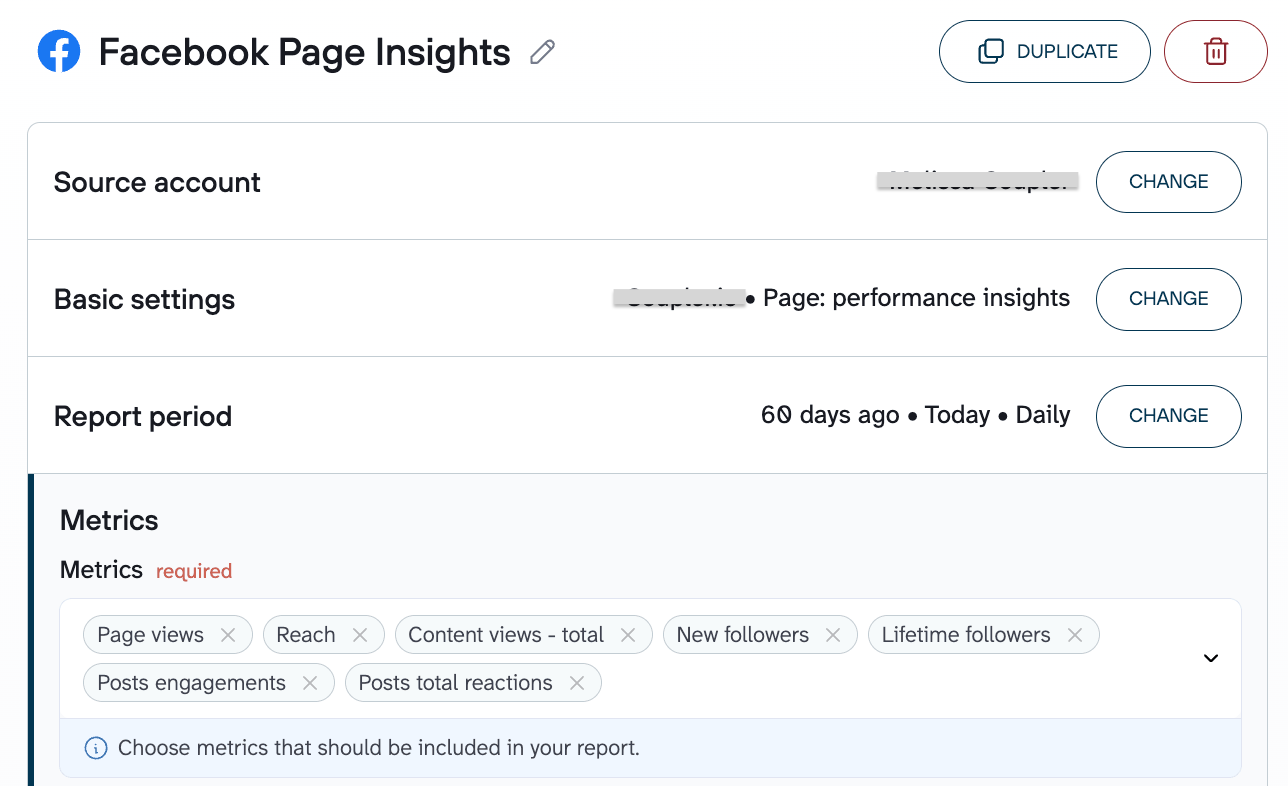Click the Source account row label
1288x786 pixels.
click(x=157, y=182)
